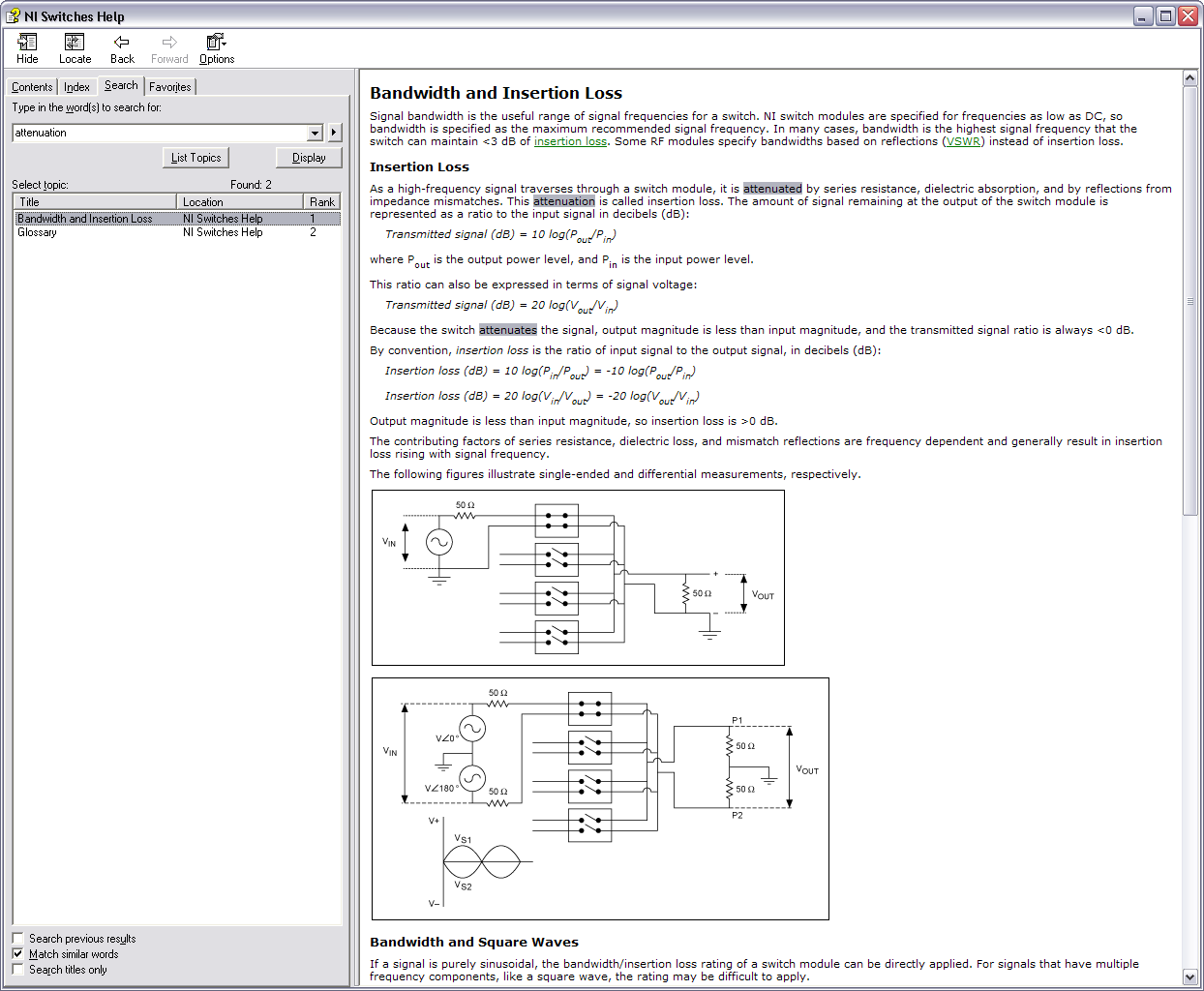1204x991 pixels.
Task: Click the vertical scrollbar thumb in content pane
Action: 1189,300
